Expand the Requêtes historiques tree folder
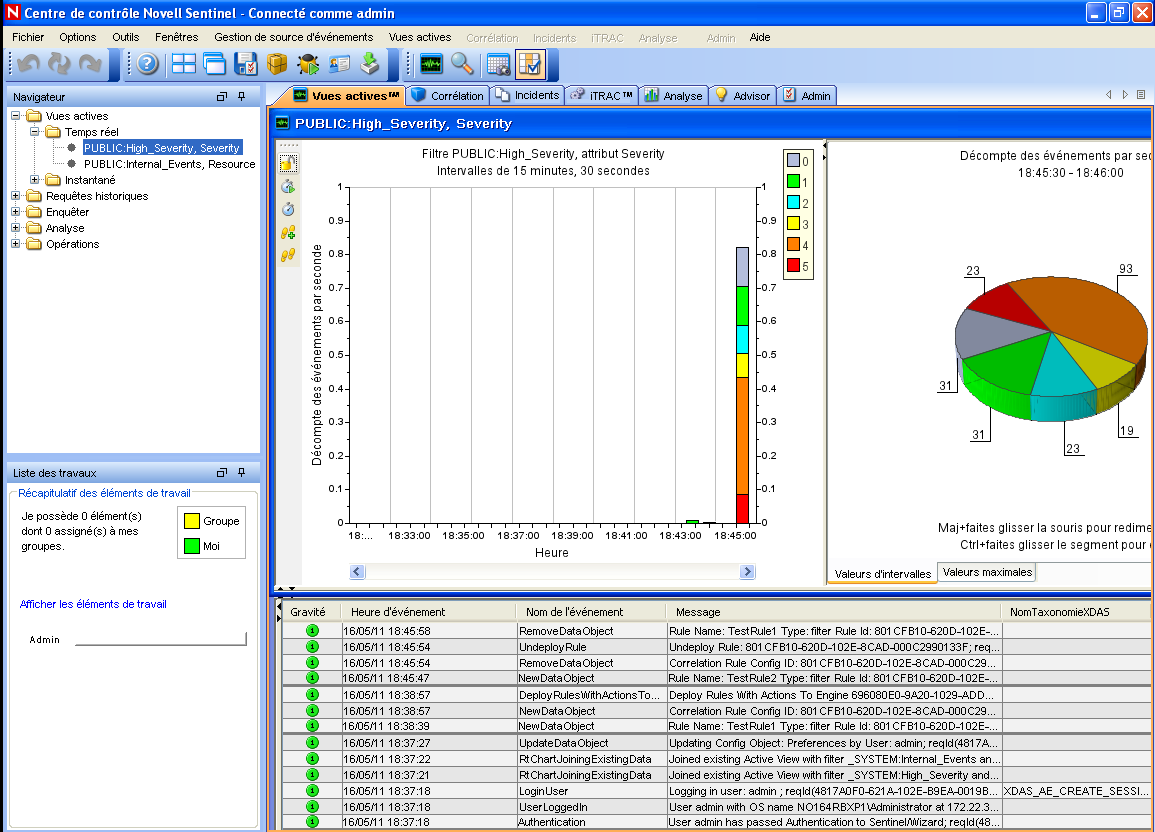 point(15,196)
